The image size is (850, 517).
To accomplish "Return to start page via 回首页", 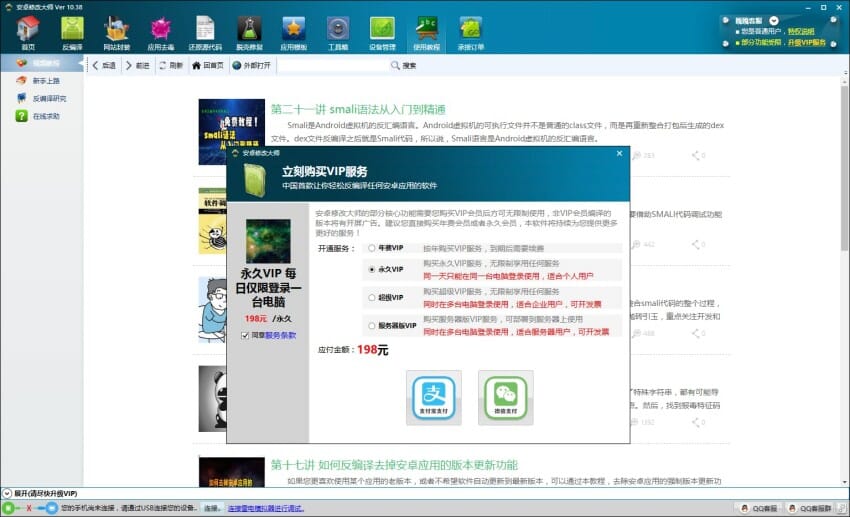I will click(208, 66).
